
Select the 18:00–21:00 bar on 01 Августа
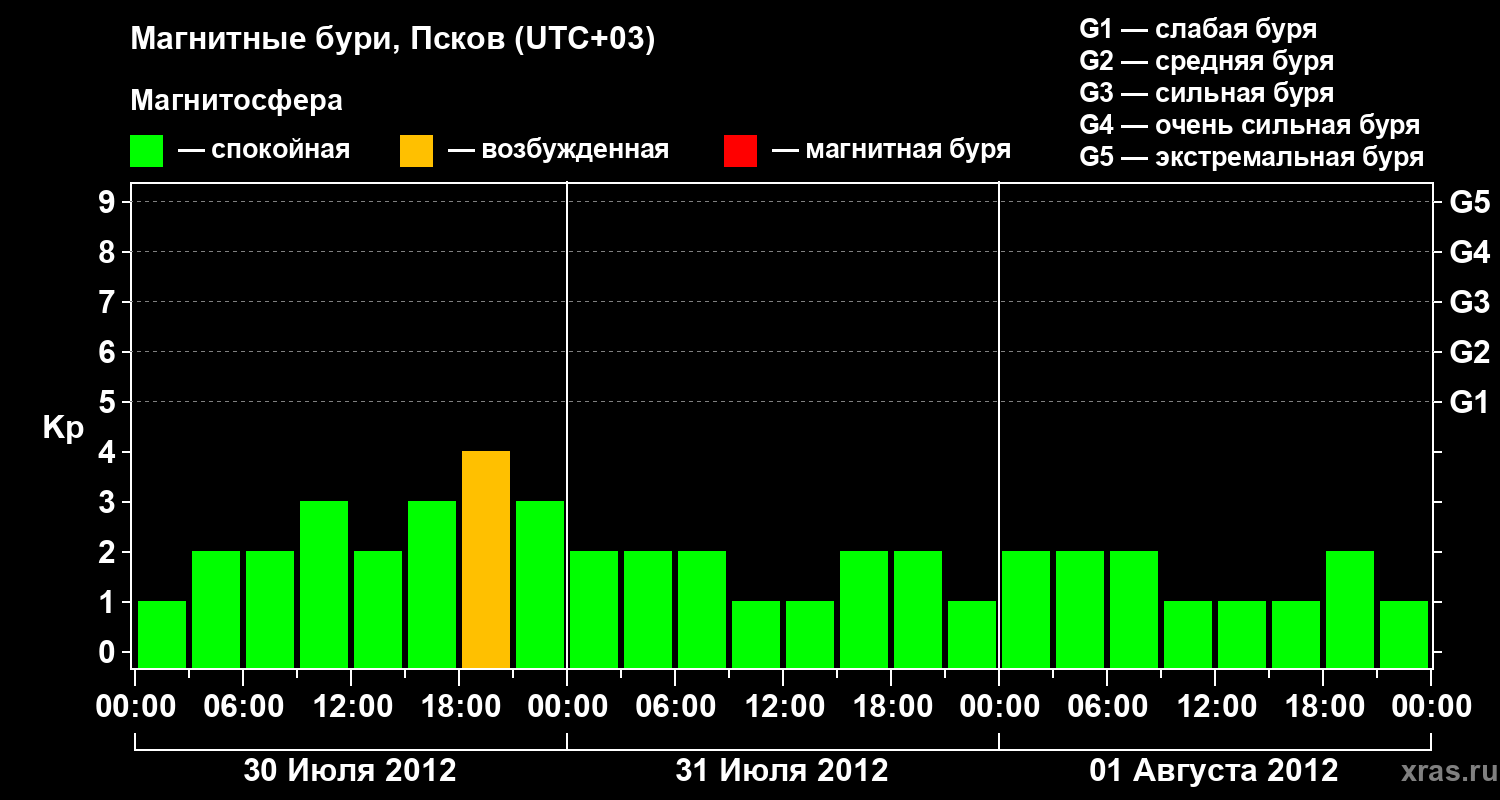[1350, 610]
